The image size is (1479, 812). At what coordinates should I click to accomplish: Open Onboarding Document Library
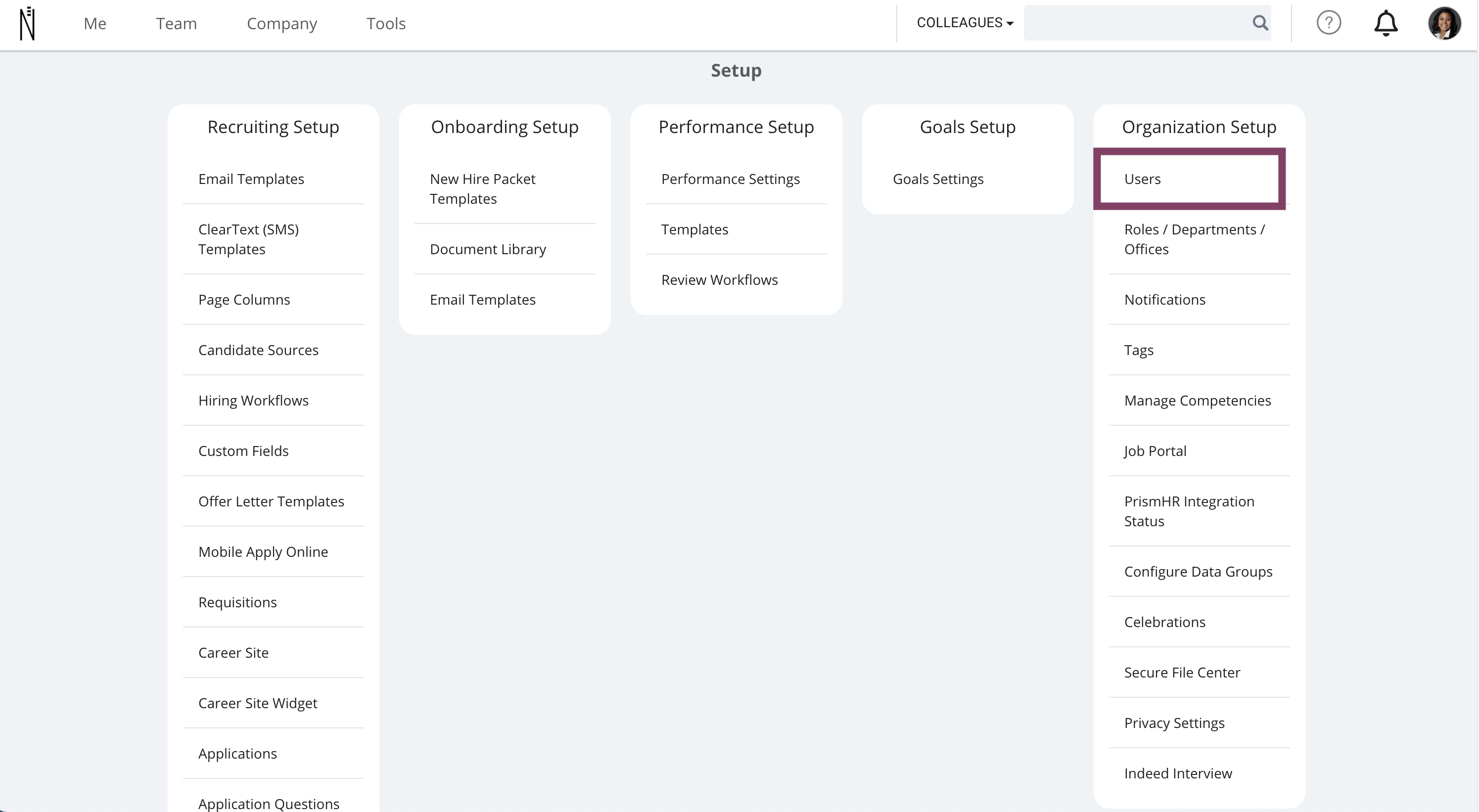[487, 249]
